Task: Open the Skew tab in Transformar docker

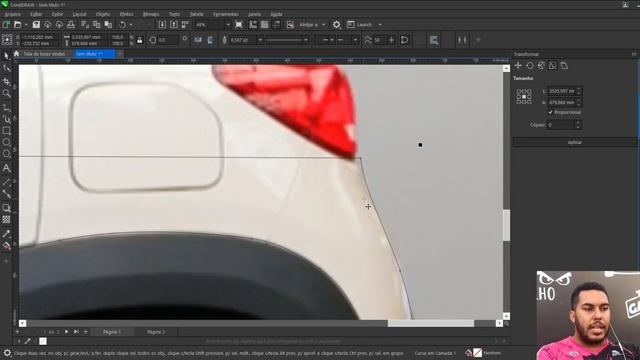Action: tap(564, 66)
